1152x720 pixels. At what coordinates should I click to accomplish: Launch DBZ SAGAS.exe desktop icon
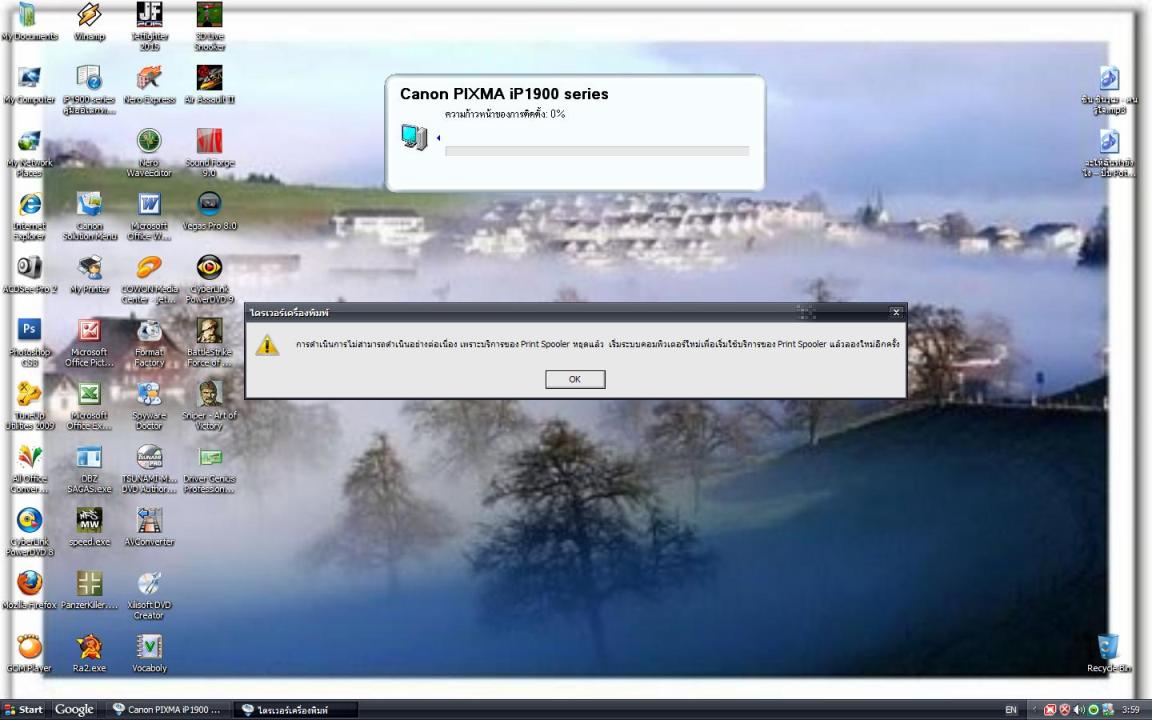point(89,469)
